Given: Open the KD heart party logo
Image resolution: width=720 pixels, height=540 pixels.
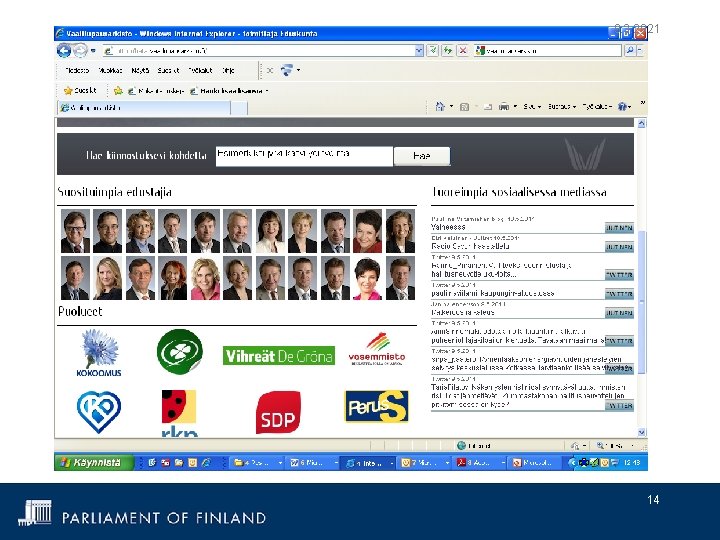Looking at the screenshot, I should pos(99,412).
